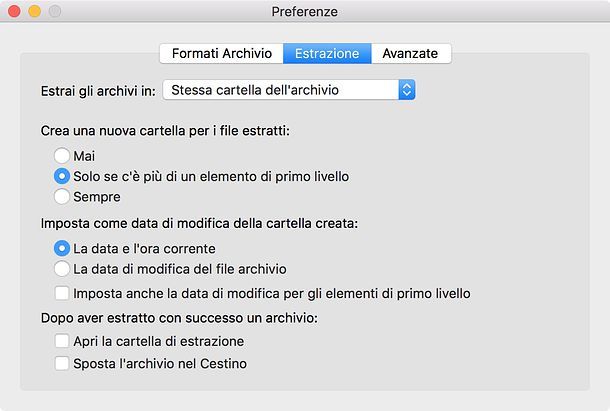Click the Stessa cartella dell'archivio text
The image size is (610, 411).
click(x=255, y=90)
